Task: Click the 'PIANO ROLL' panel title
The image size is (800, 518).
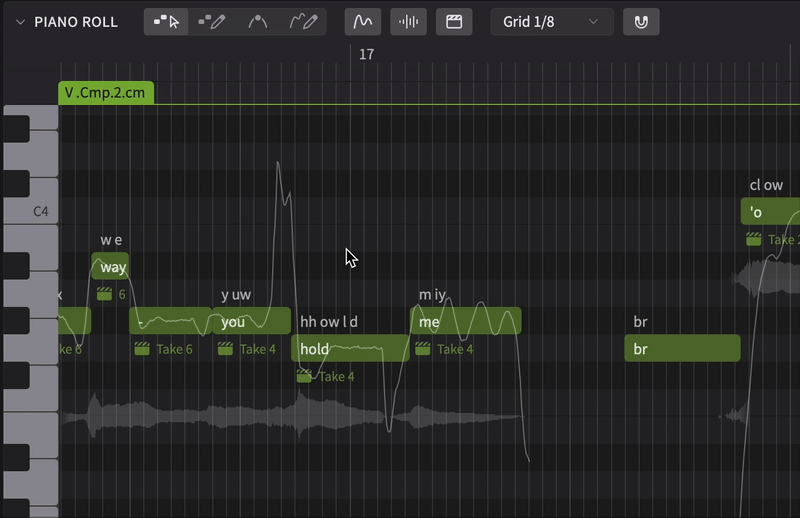Action: click(76, 22)
